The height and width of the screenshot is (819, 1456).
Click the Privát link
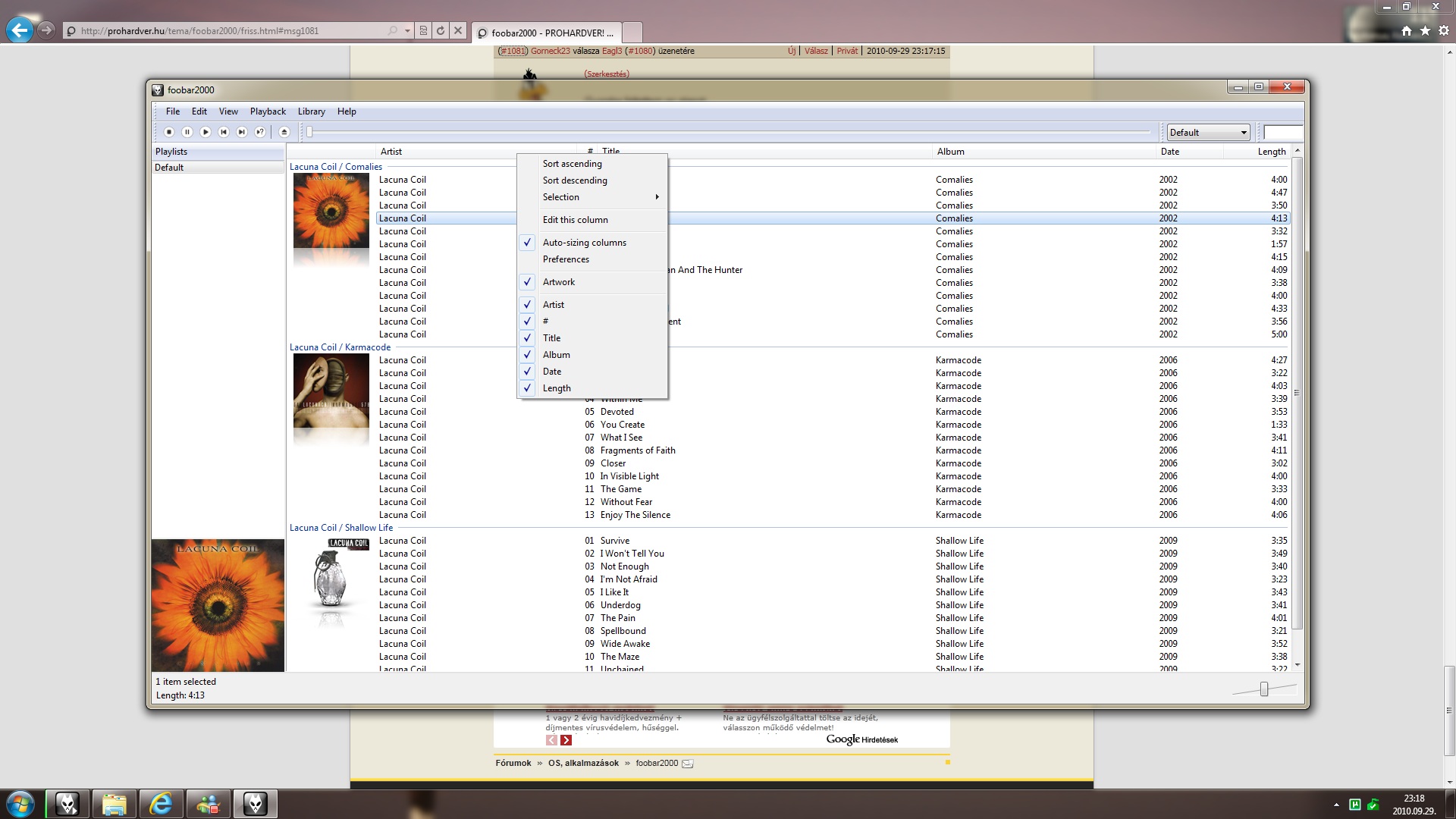847,51
